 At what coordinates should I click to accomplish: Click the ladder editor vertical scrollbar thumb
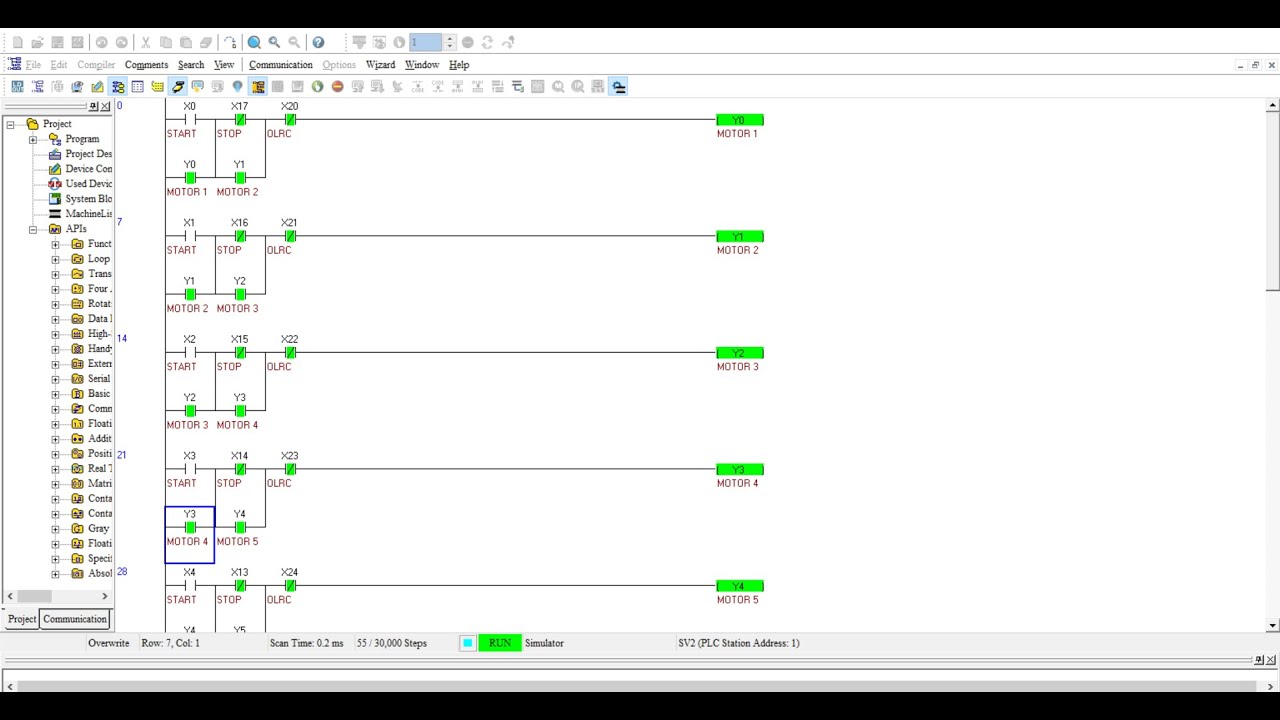[1272, 201]
